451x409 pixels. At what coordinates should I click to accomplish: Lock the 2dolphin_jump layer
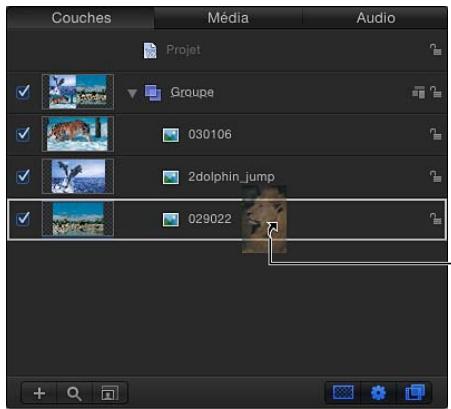click(435, 176)
